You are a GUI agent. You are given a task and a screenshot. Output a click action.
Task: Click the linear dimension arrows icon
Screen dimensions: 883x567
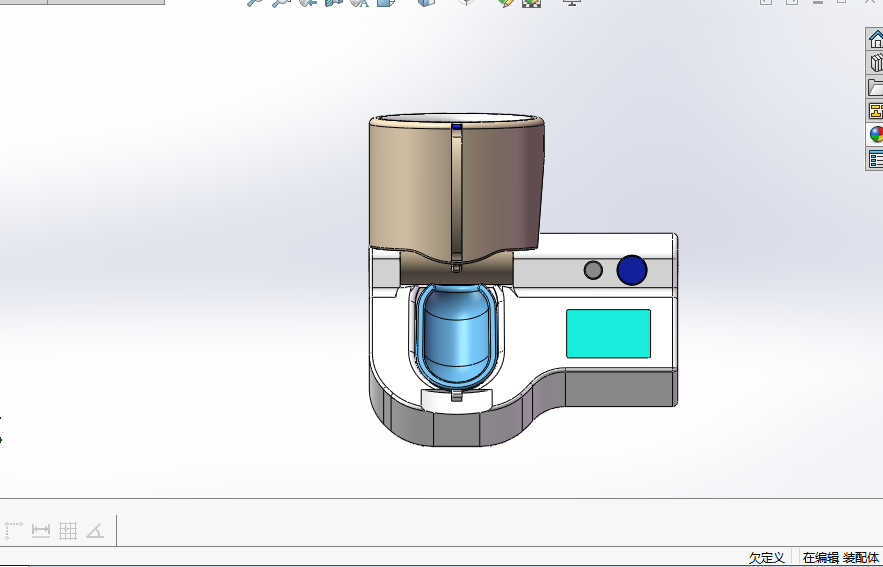(41, 530)
